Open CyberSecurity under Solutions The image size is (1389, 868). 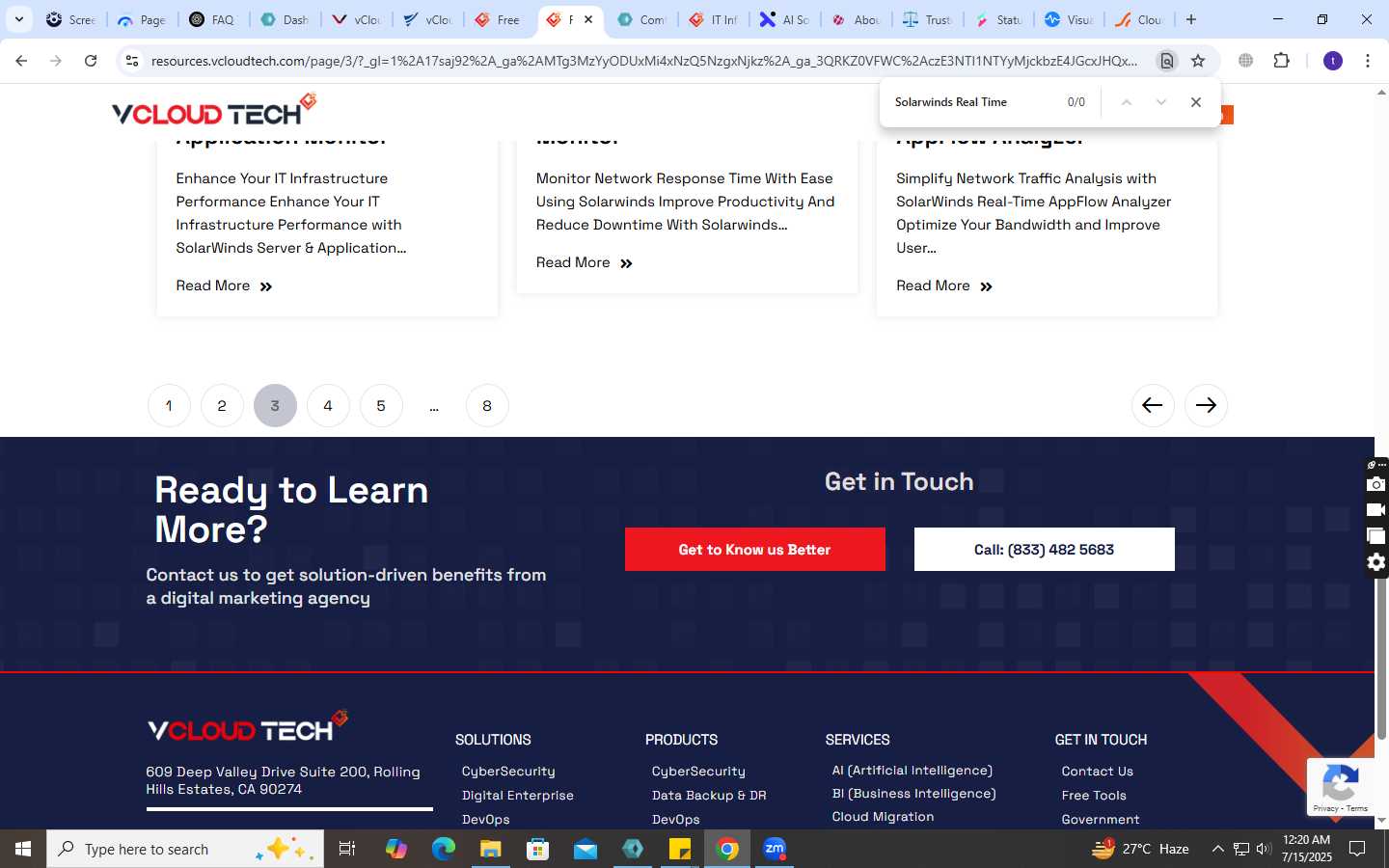[508, 772]
